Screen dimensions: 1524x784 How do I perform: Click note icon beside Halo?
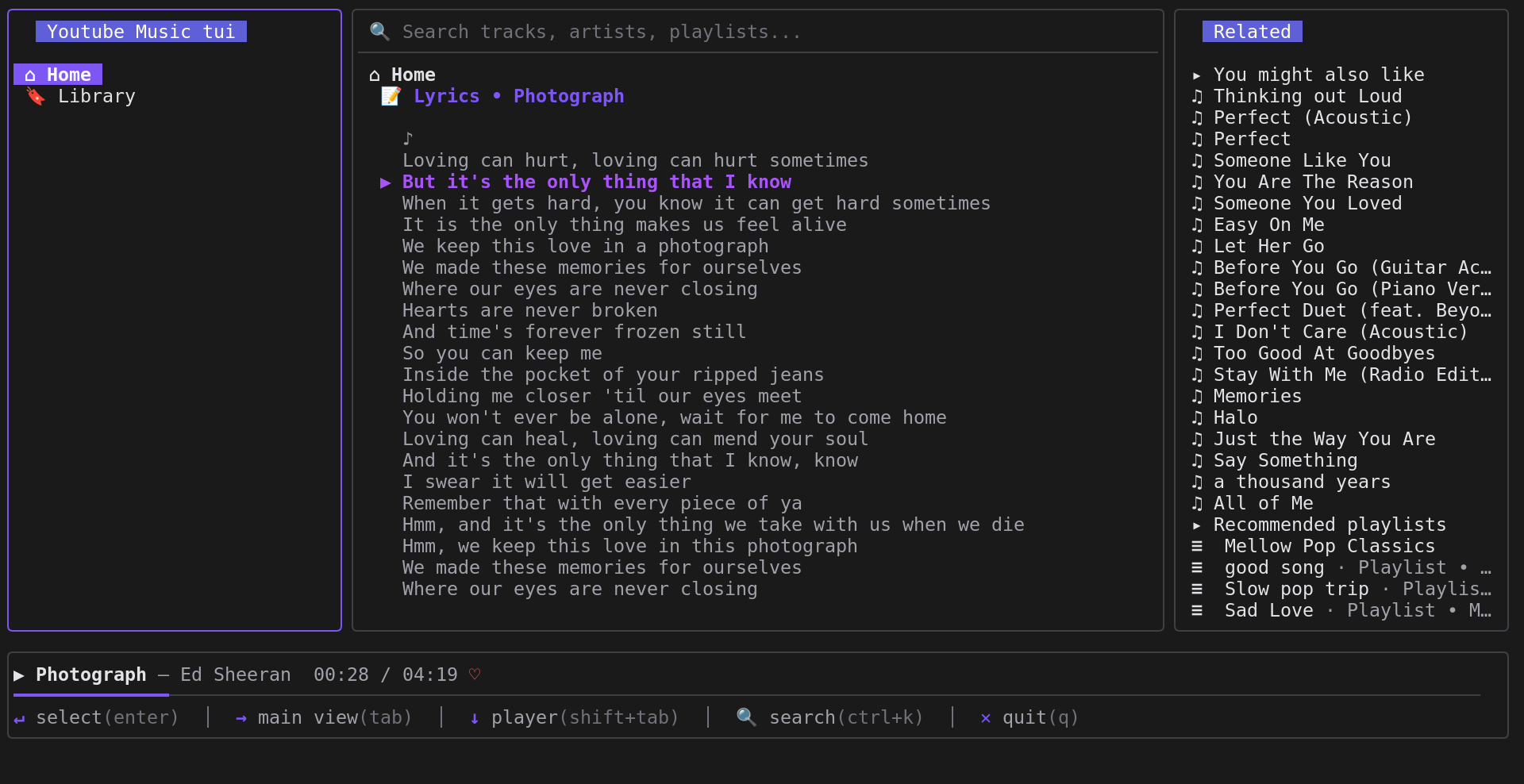pos(1197,417)
